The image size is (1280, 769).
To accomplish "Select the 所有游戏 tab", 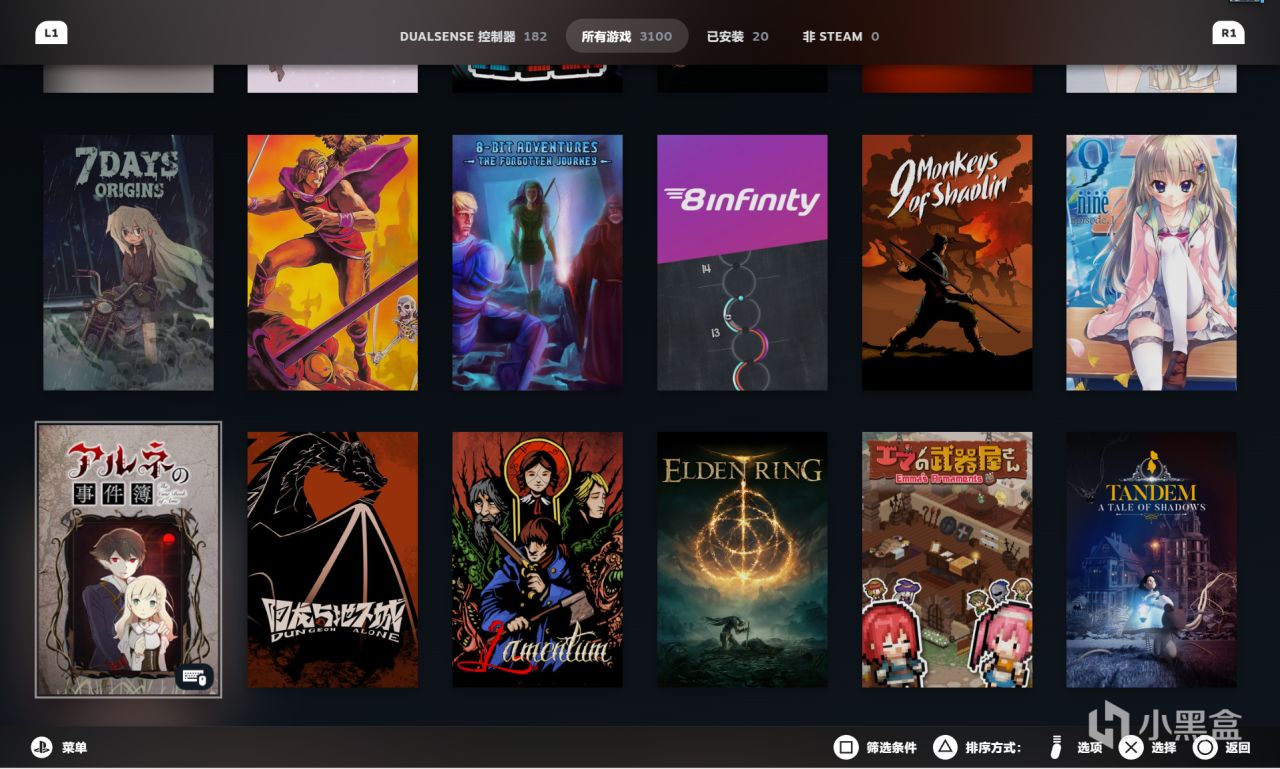I will click(627, 36).
